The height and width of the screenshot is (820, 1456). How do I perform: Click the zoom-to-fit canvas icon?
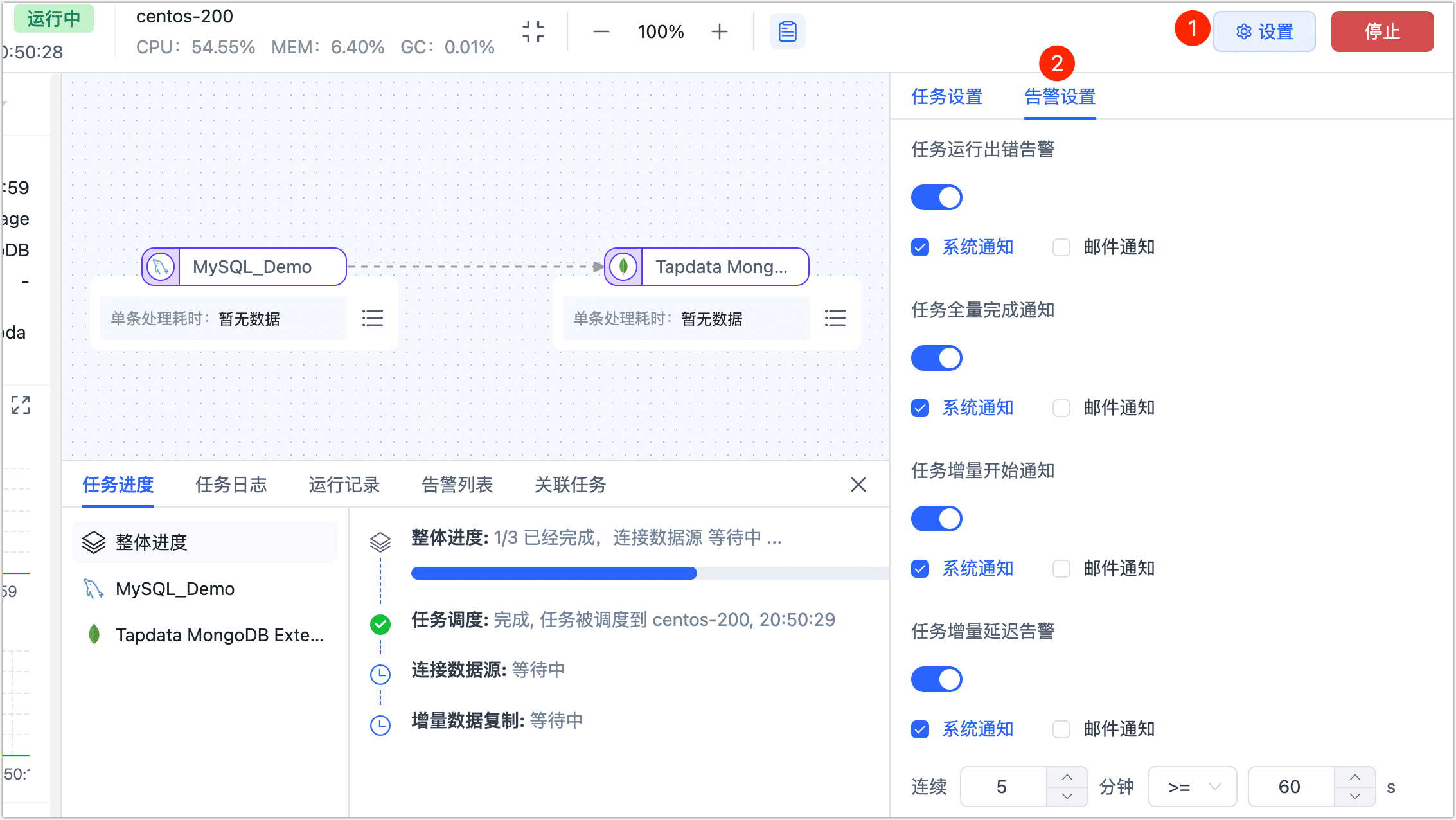click(533, 31)
